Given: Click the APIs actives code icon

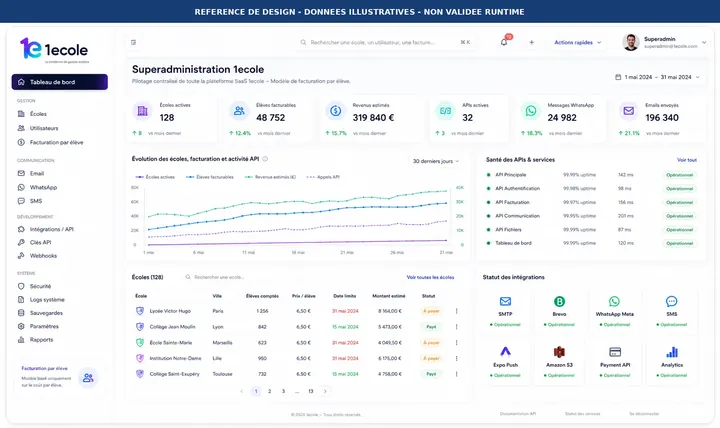Looking at the screenshot, I should click(445, 111).
